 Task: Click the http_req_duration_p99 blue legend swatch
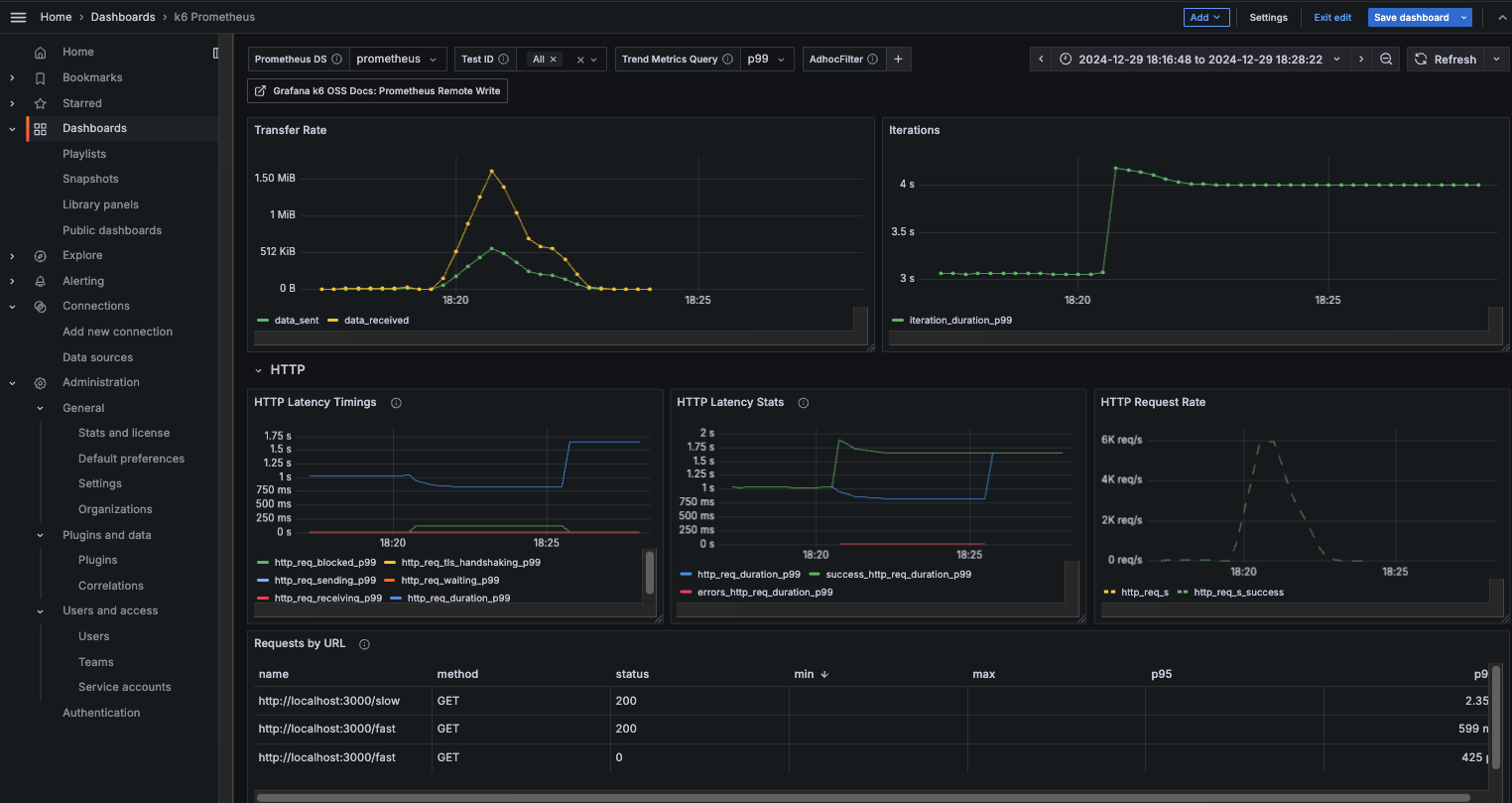pos(686,575)
